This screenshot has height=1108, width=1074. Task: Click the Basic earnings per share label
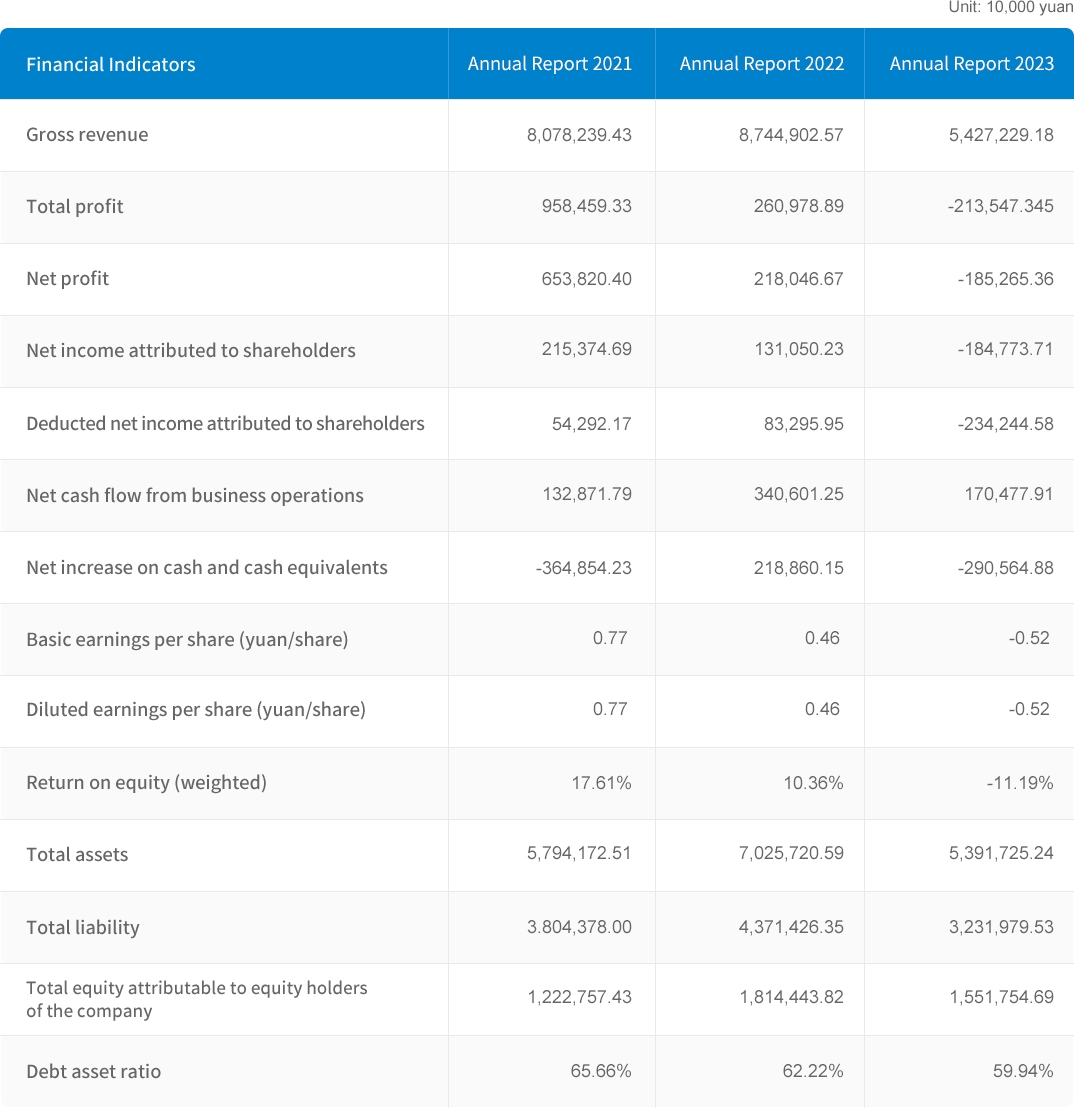click(x=187, y=640)
